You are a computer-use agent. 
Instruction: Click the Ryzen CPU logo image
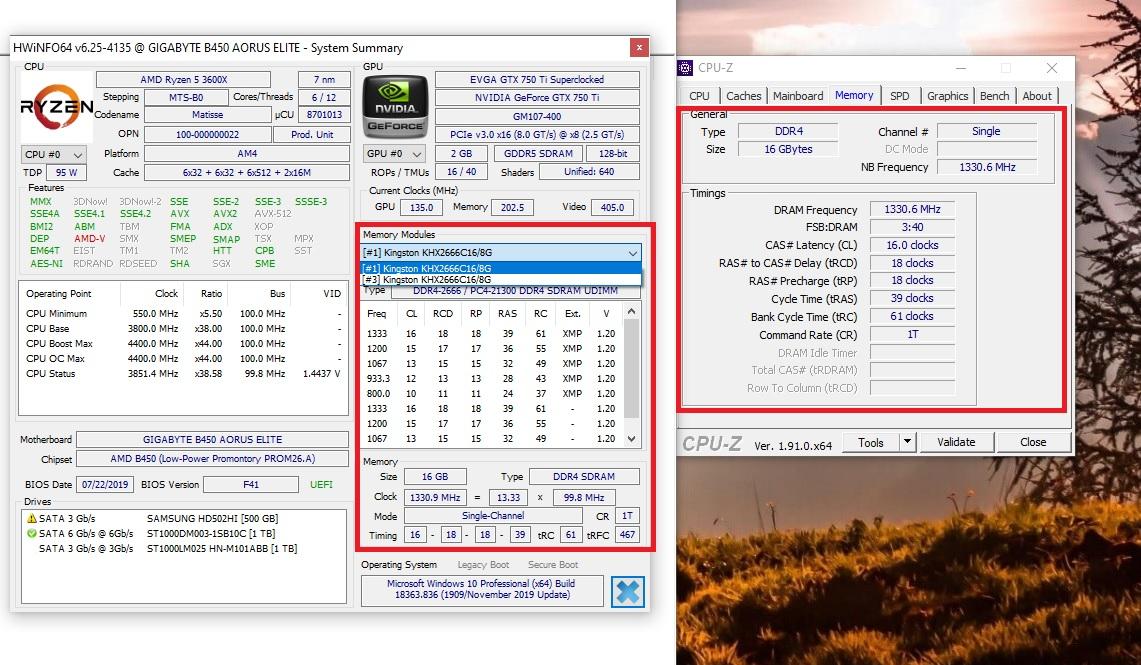57,108
